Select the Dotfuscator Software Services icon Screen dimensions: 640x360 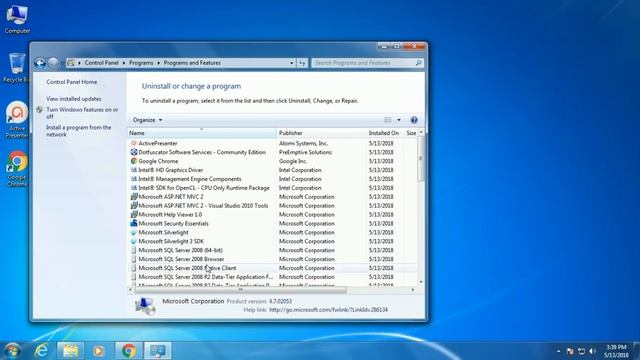click(x=133, y=152)
